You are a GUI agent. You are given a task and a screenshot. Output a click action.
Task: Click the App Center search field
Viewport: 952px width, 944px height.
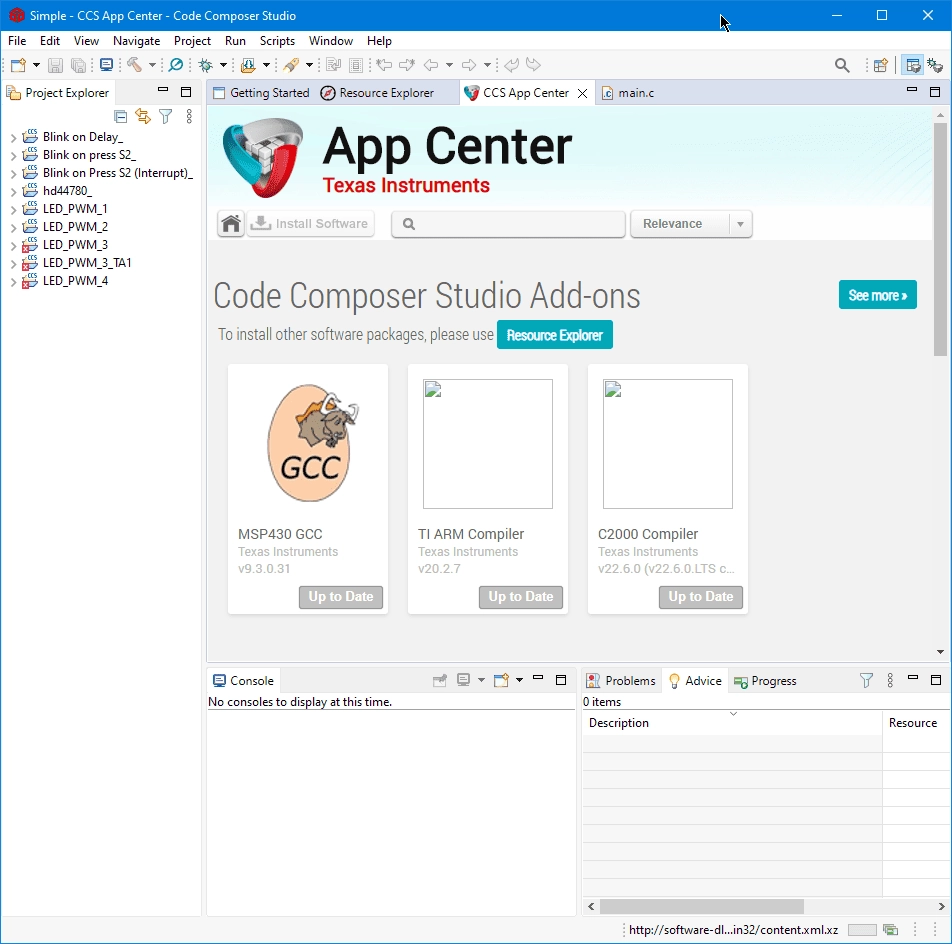tap(508, 224)
